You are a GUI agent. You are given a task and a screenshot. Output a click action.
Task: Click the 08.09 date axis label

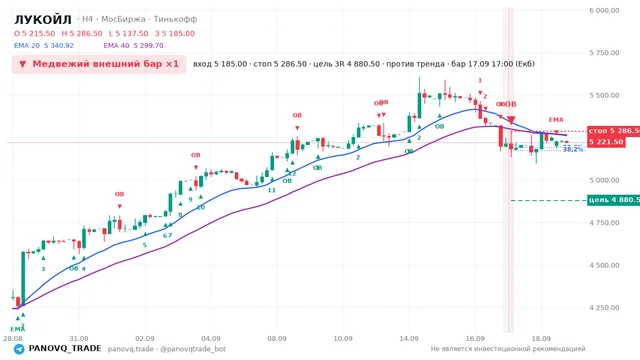point(277,339)
